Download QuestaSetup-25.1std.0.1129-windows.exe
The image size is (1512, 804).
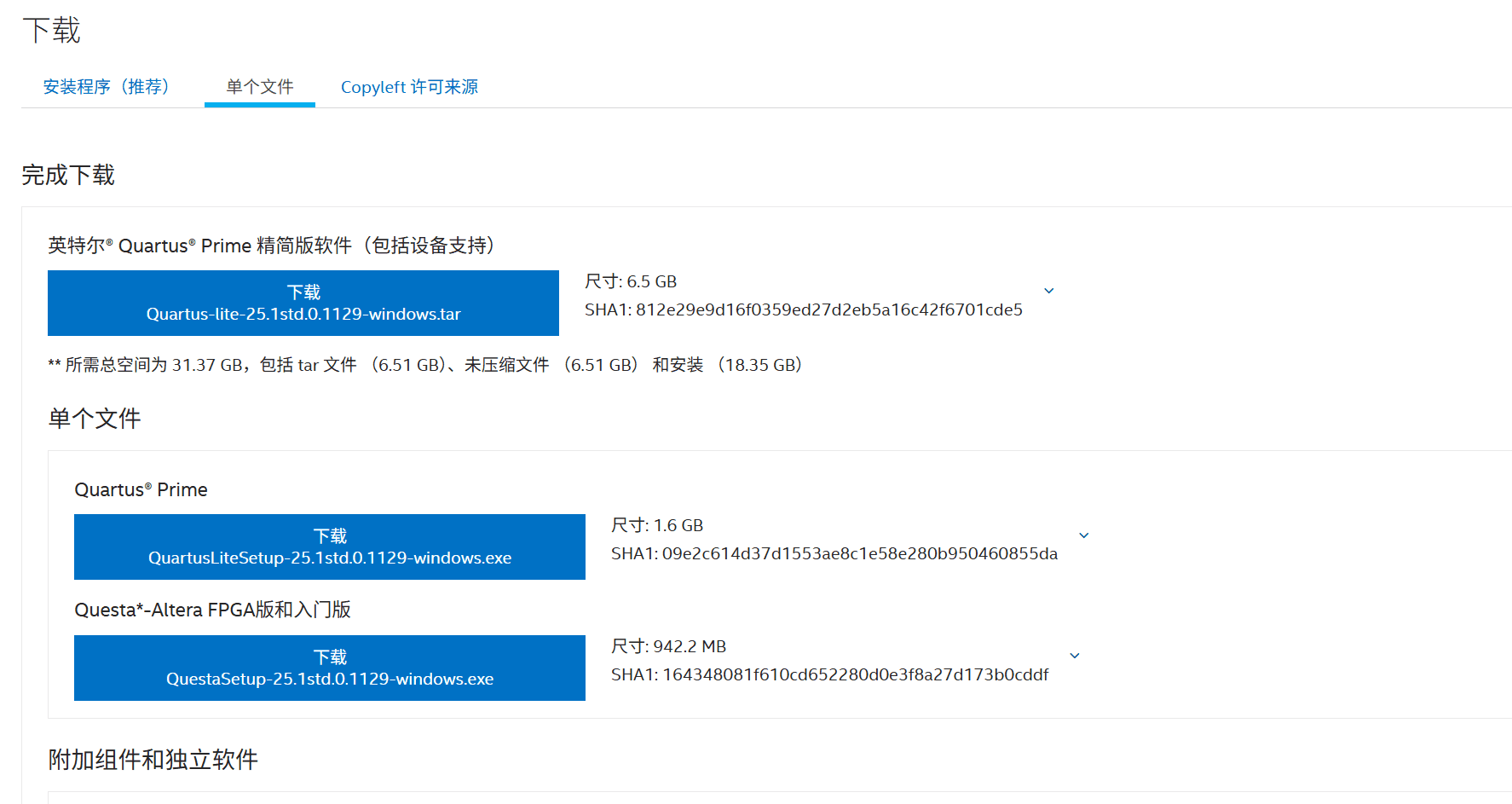point(330,668)
